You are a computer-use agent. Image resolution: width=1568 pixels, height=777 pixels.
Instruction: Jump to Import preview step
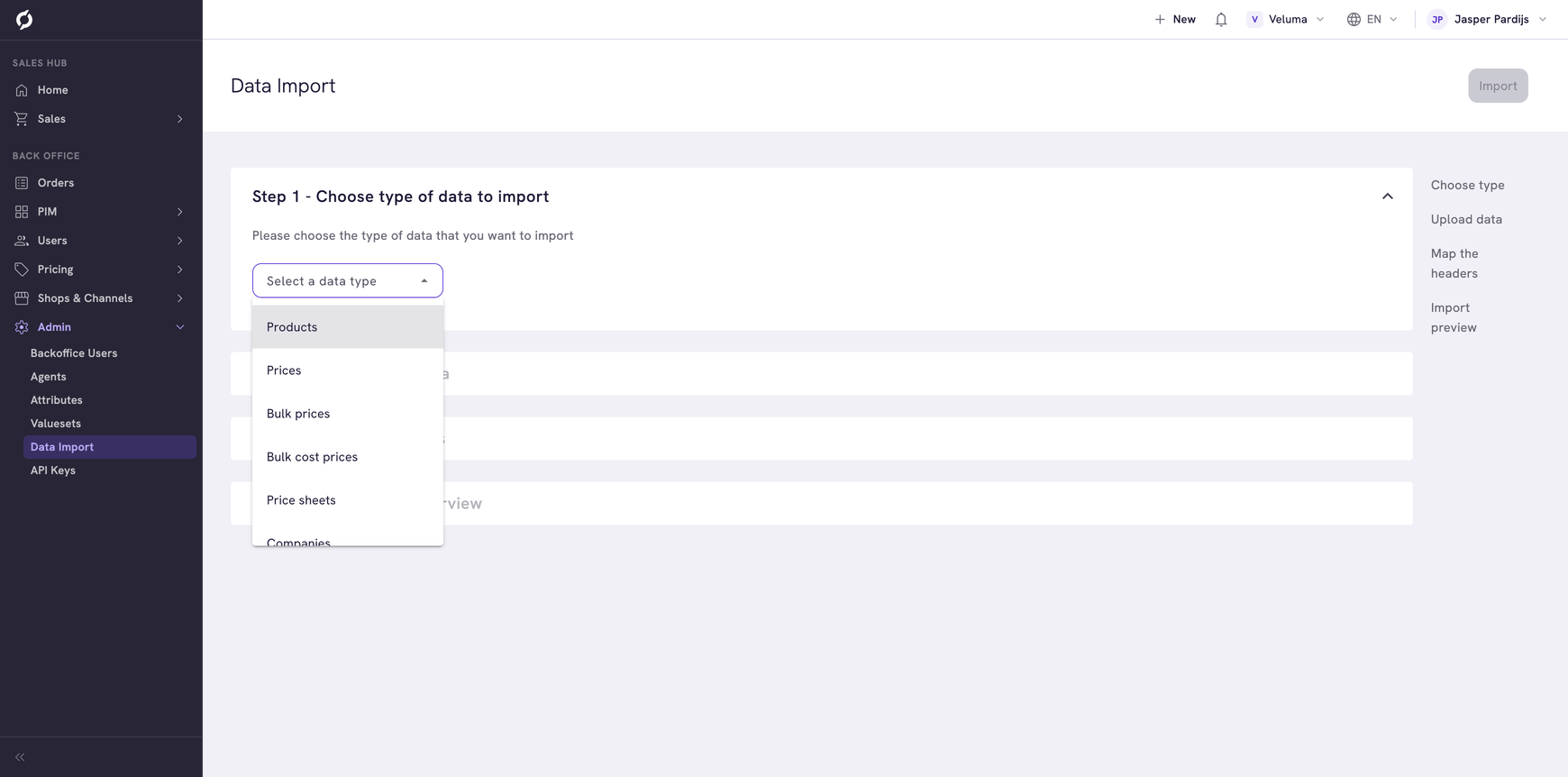point(1454,317)
